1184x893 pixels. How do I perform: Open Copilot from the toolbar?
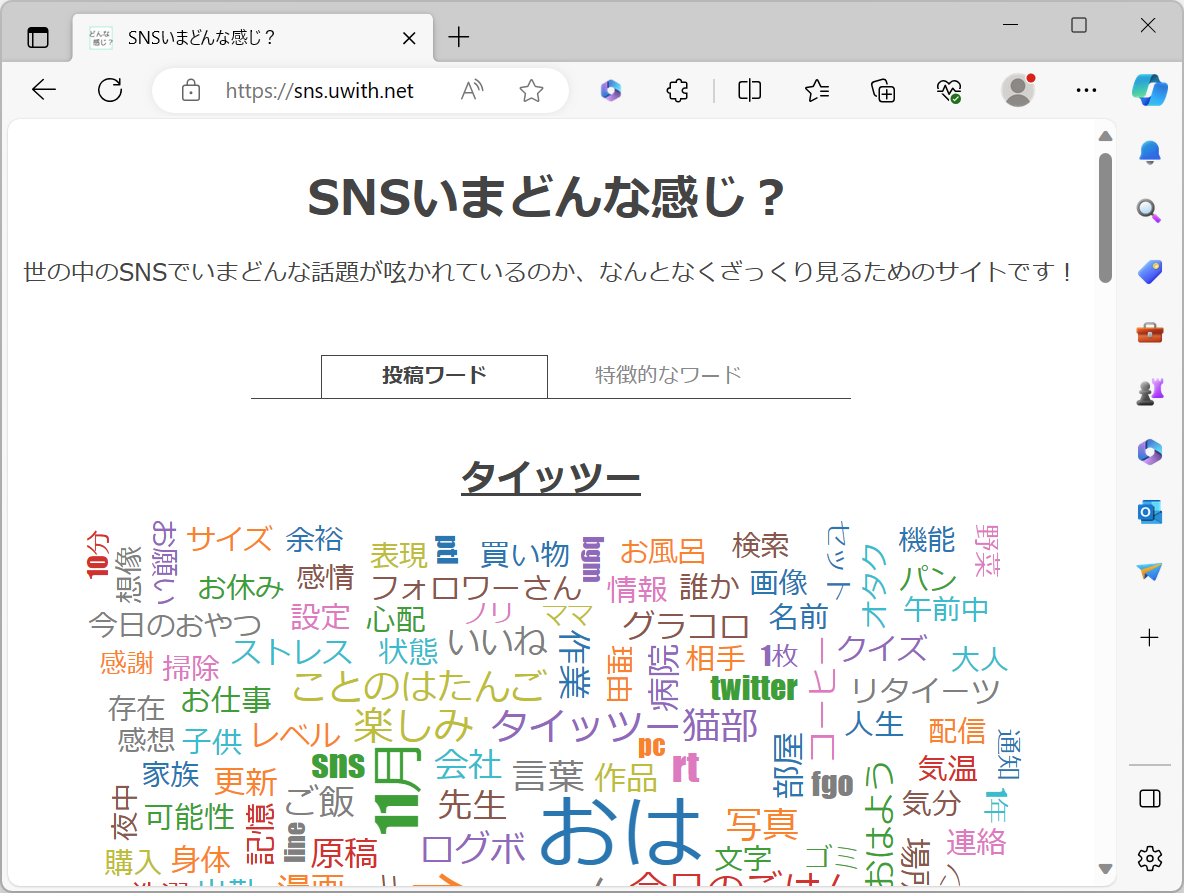coord(1150,90)
